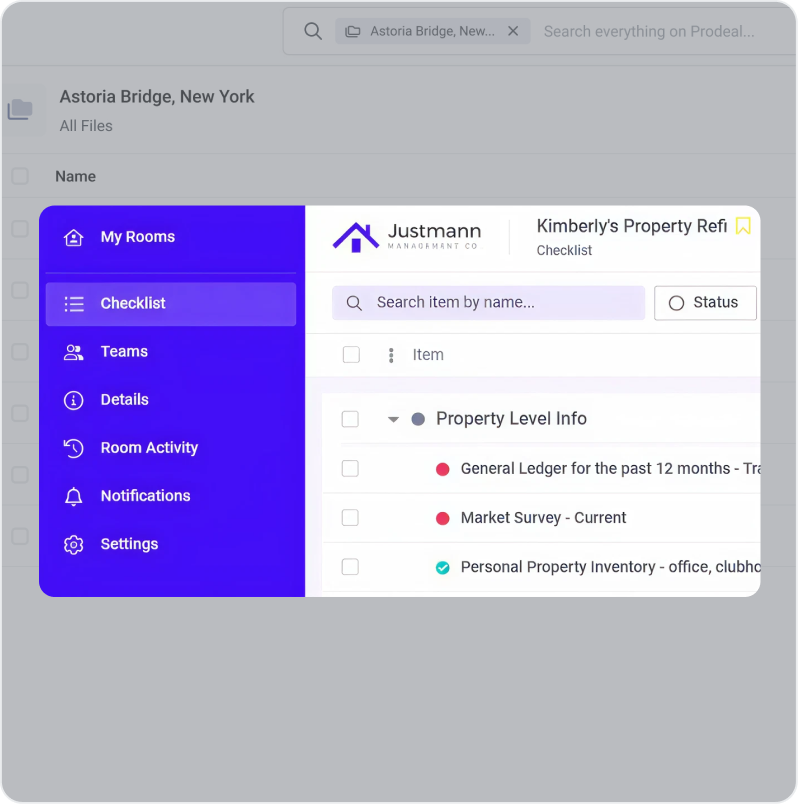The width and height of the screenshot is (798, 804).
Task: Go to Room Activity in the sidebar
Action: 149,448
